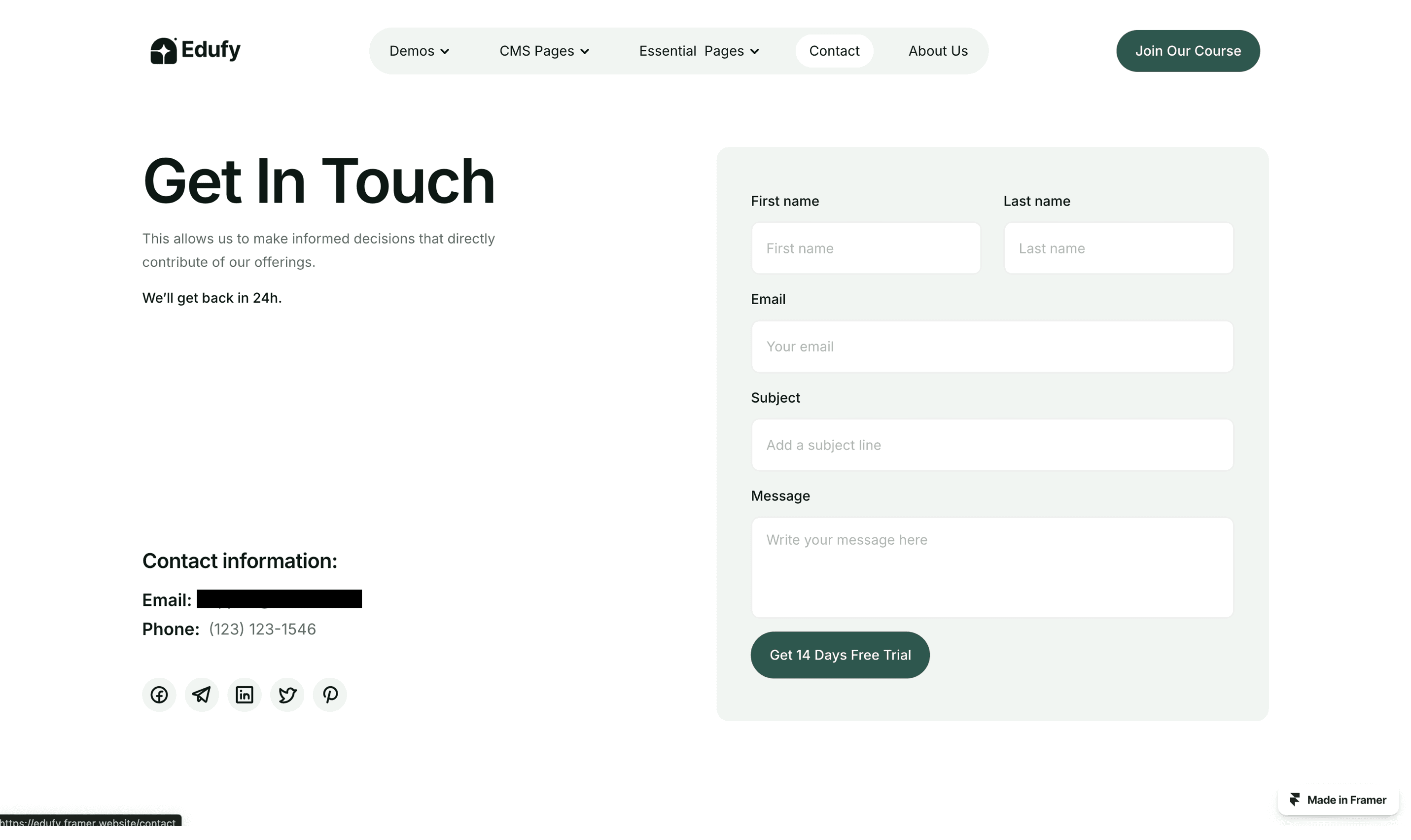Click the phone number (123) 123-1546
The image size is (1411, 840).
262,629
